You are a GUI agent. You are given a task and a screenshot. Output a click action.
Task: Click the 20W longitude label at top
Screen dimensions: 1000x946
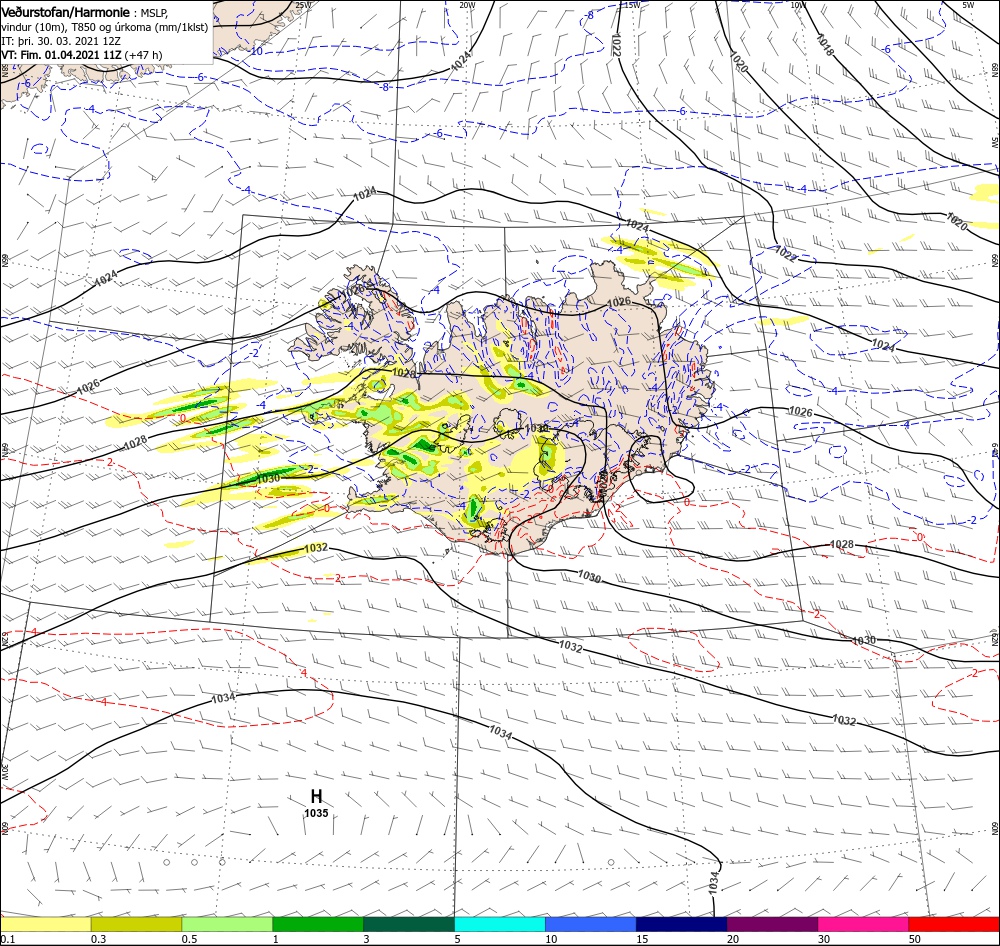[467, 5]
